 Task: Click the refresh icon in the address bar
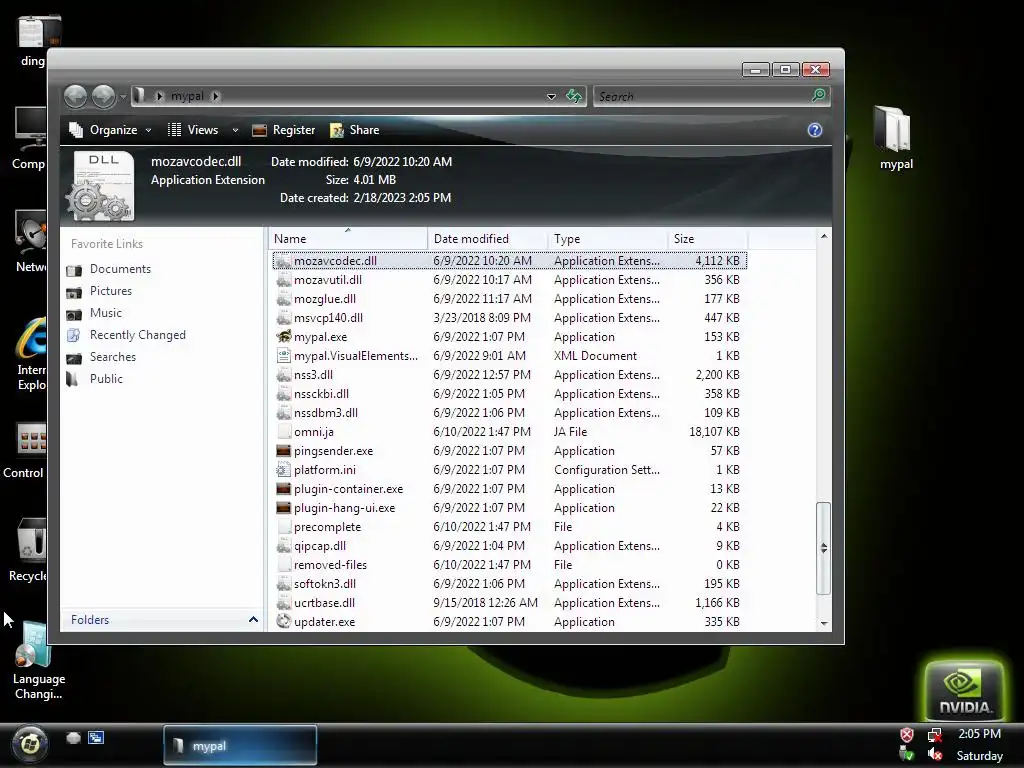pos(574,96)
